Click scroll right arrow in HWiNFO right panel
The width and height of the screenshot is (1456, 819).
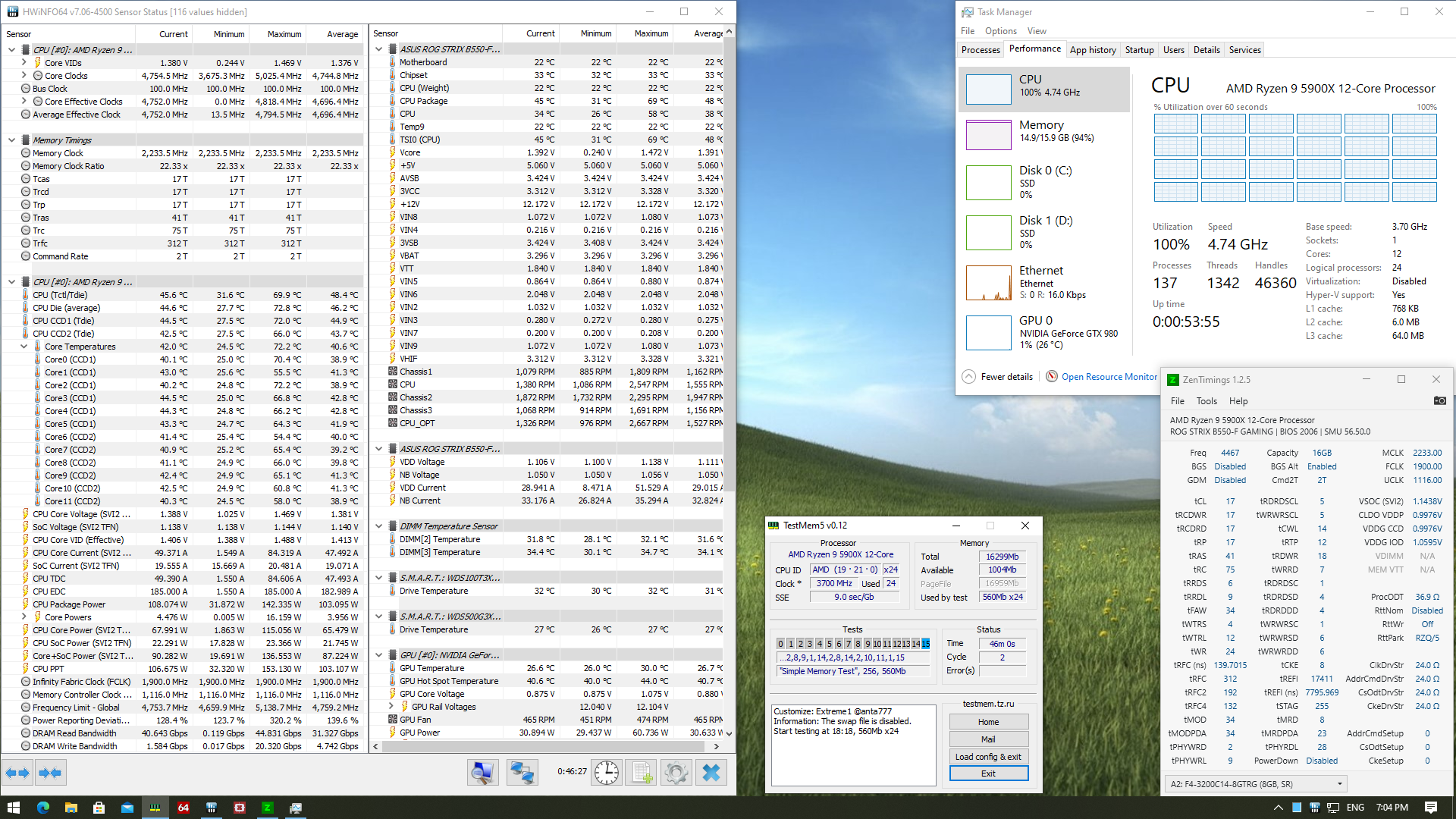pyautogui.click(x=717, y=747)
